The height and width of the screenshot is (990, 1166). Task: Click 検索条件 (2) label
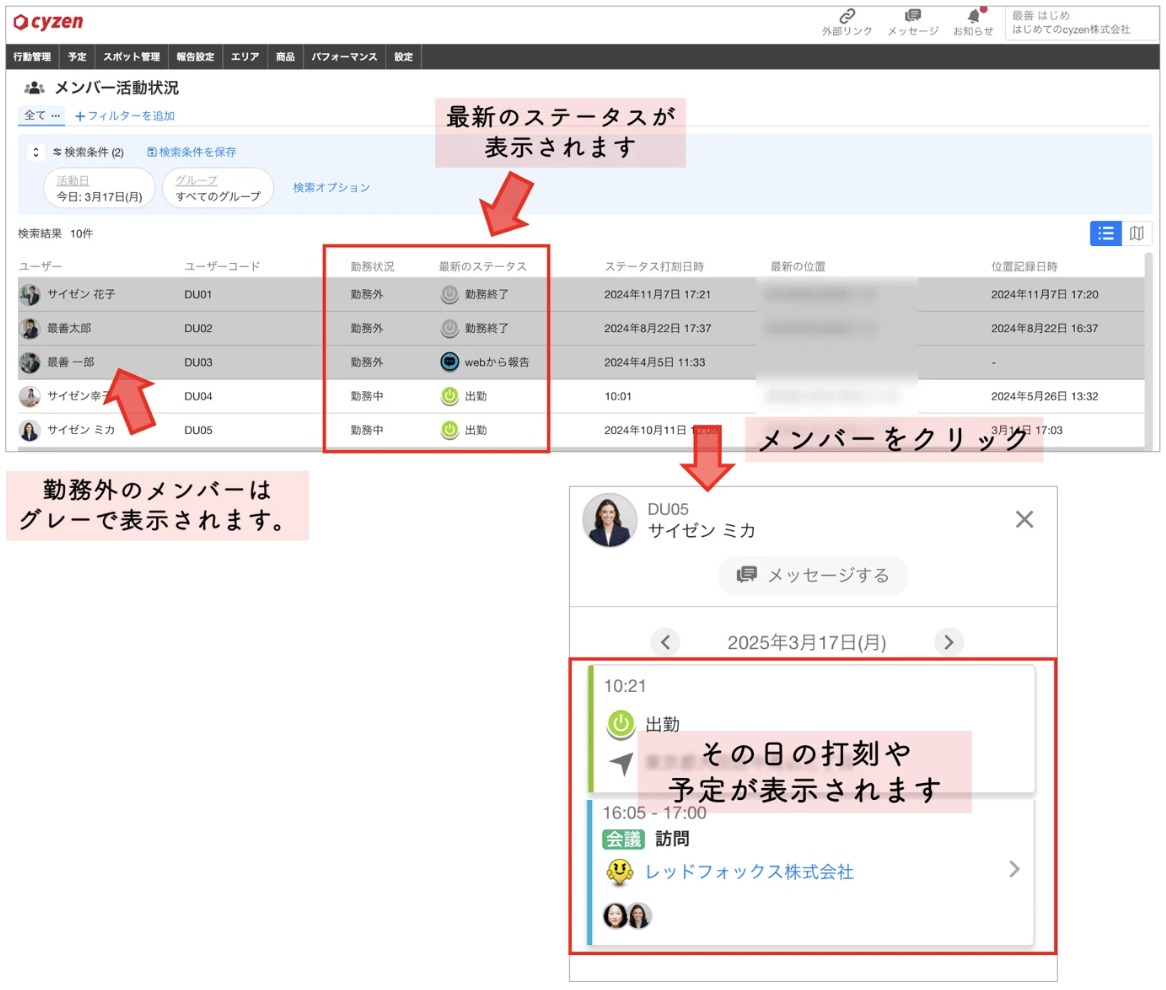tap(88, 152)
